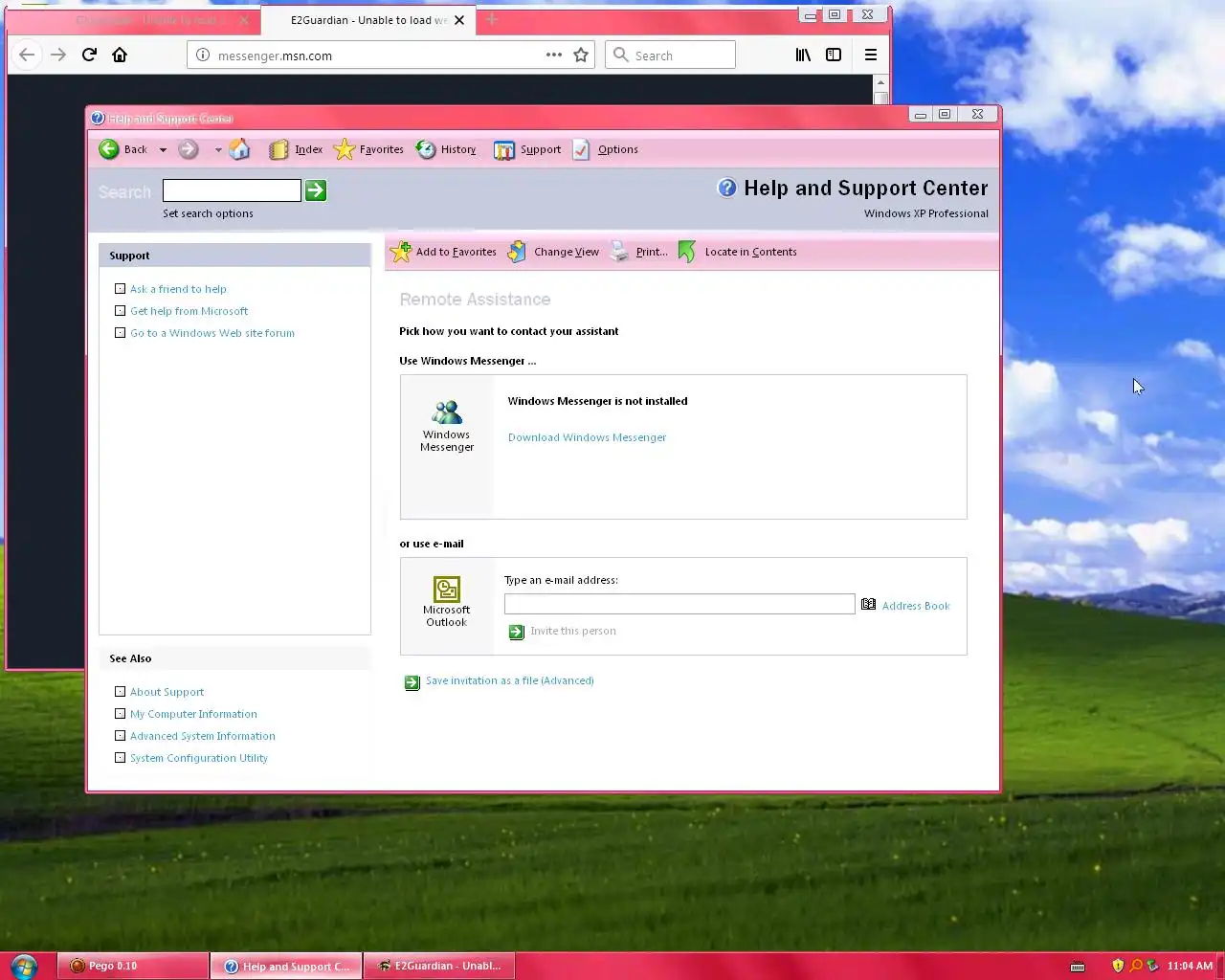Select E2Guardian Unable to load browser tab
The height and width of the screenshot is (980, 1225).
(368, 19)
